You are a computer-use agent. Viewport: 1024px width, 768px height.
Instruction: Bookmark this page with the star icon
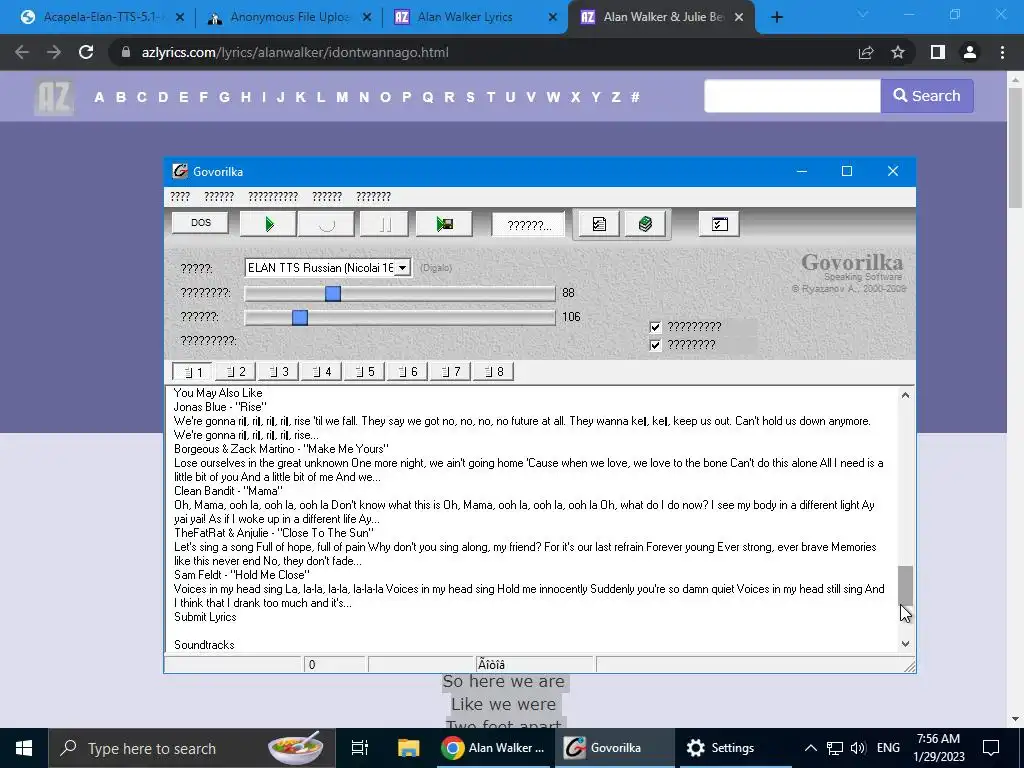pyautogui.click(x=898, y=52)
